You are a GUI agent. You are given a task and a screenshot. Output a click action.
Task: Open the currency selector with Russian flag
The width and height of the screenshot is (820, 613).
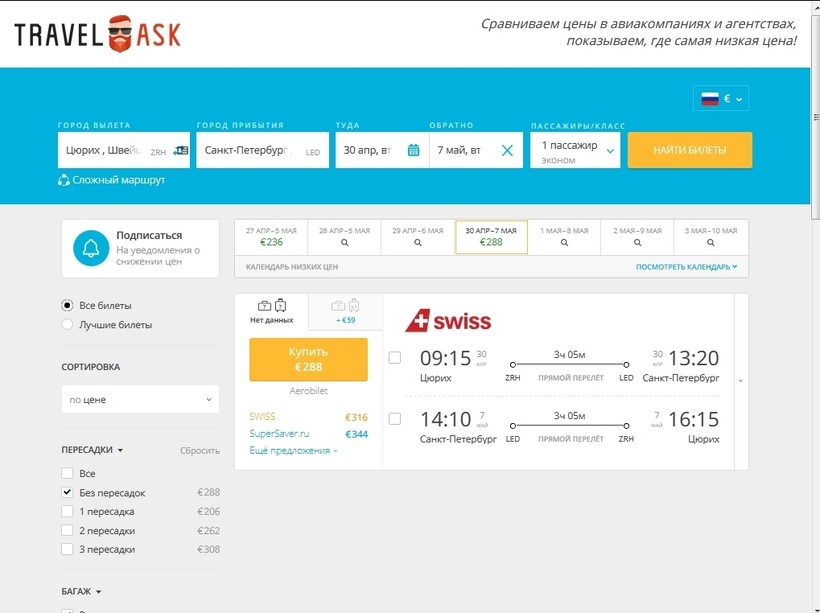720,99
